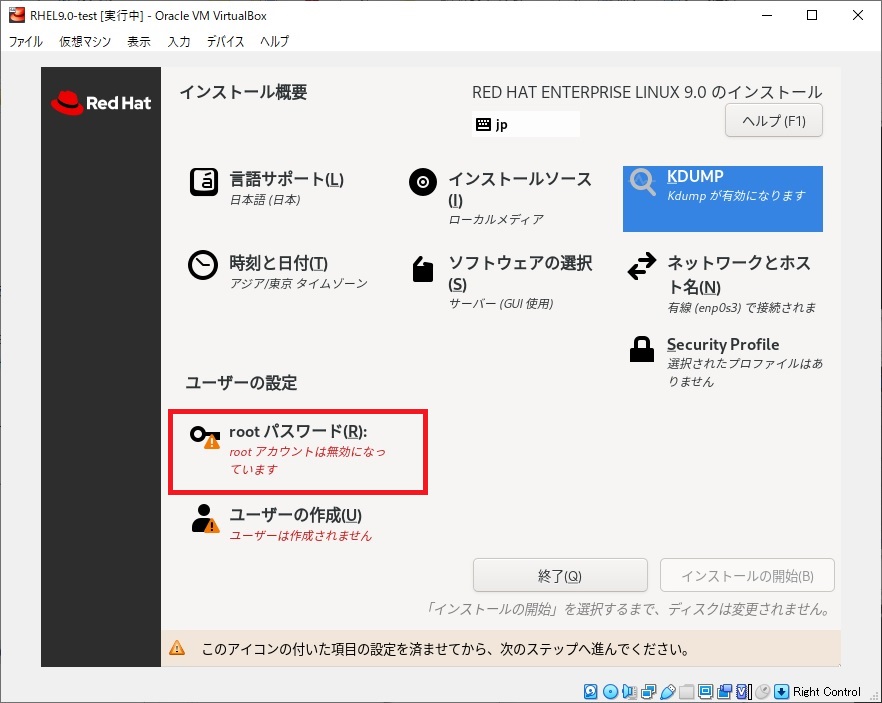The image size is (882, 703).
Task: Open the 言語サポート language support icon
Action: pos(204,182)
